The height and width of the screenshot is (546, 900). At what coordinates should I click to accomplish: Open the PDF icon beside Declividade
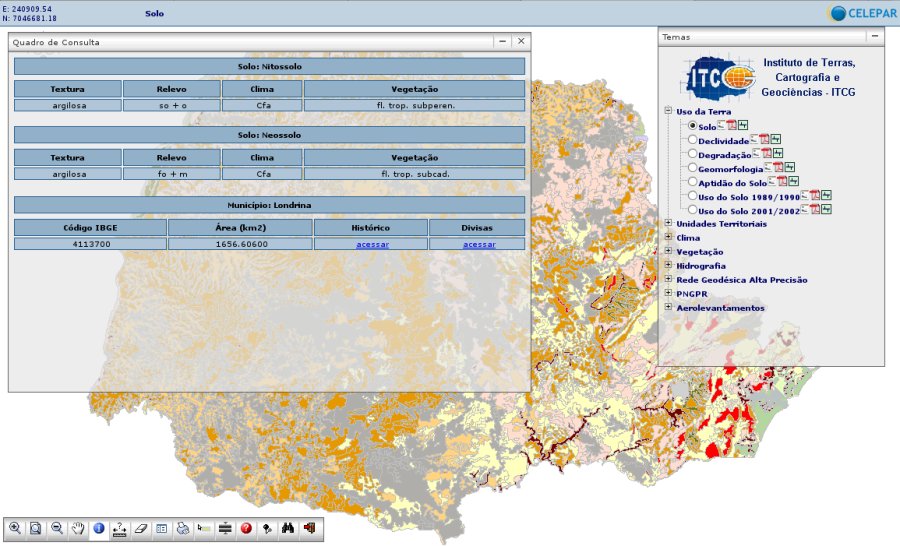767,140
